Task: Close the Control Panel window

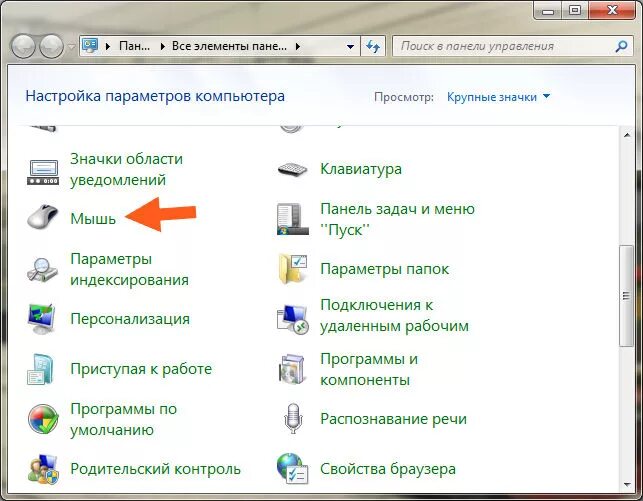Action: pyautogui.click(x=612, y=10)
